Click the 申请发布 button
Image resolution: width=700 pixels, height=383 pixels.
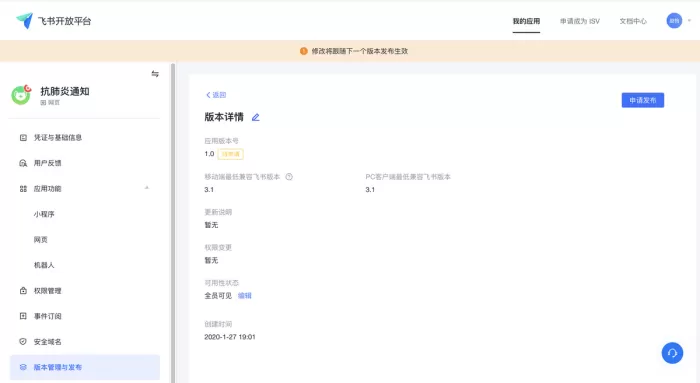[642, 100]
